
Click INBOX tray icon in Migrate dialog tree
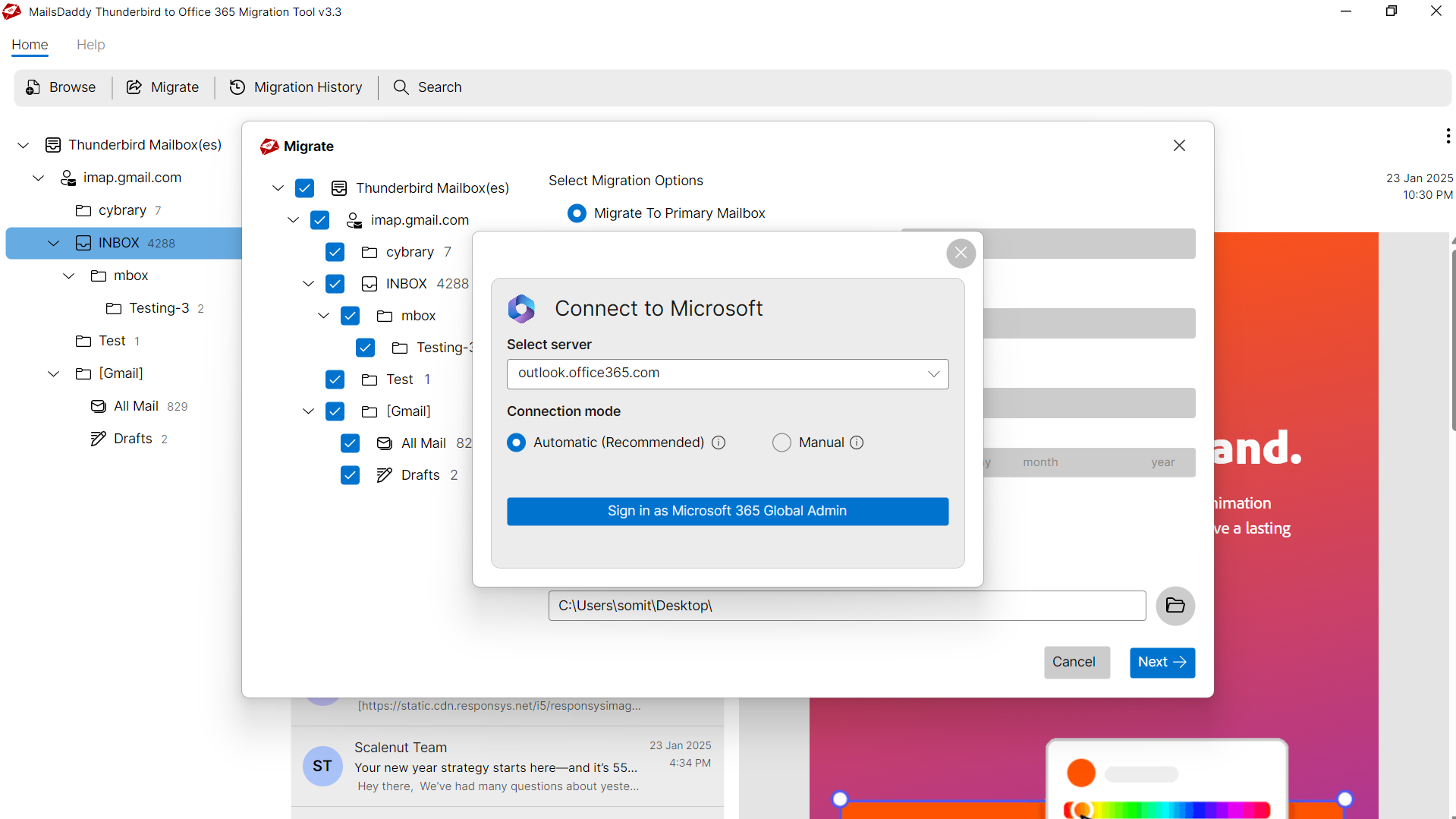370,284
